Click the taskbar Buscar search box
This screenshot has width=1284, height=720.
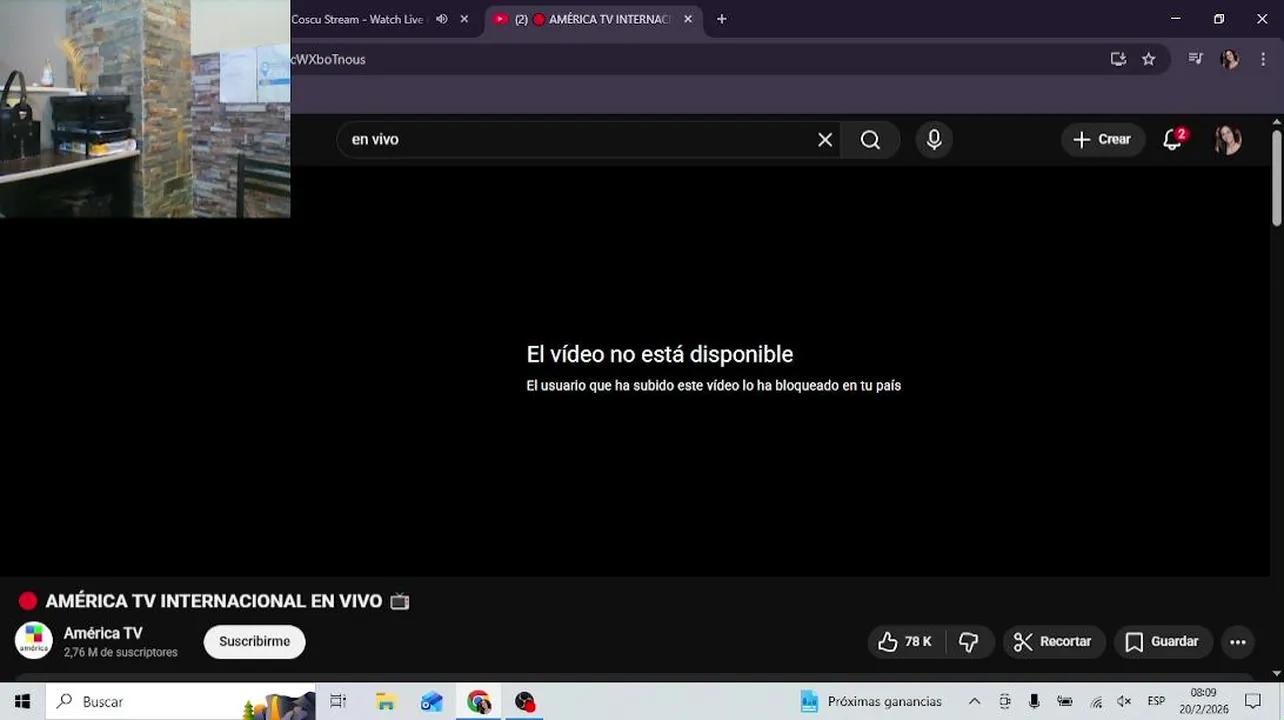(180, 702)
